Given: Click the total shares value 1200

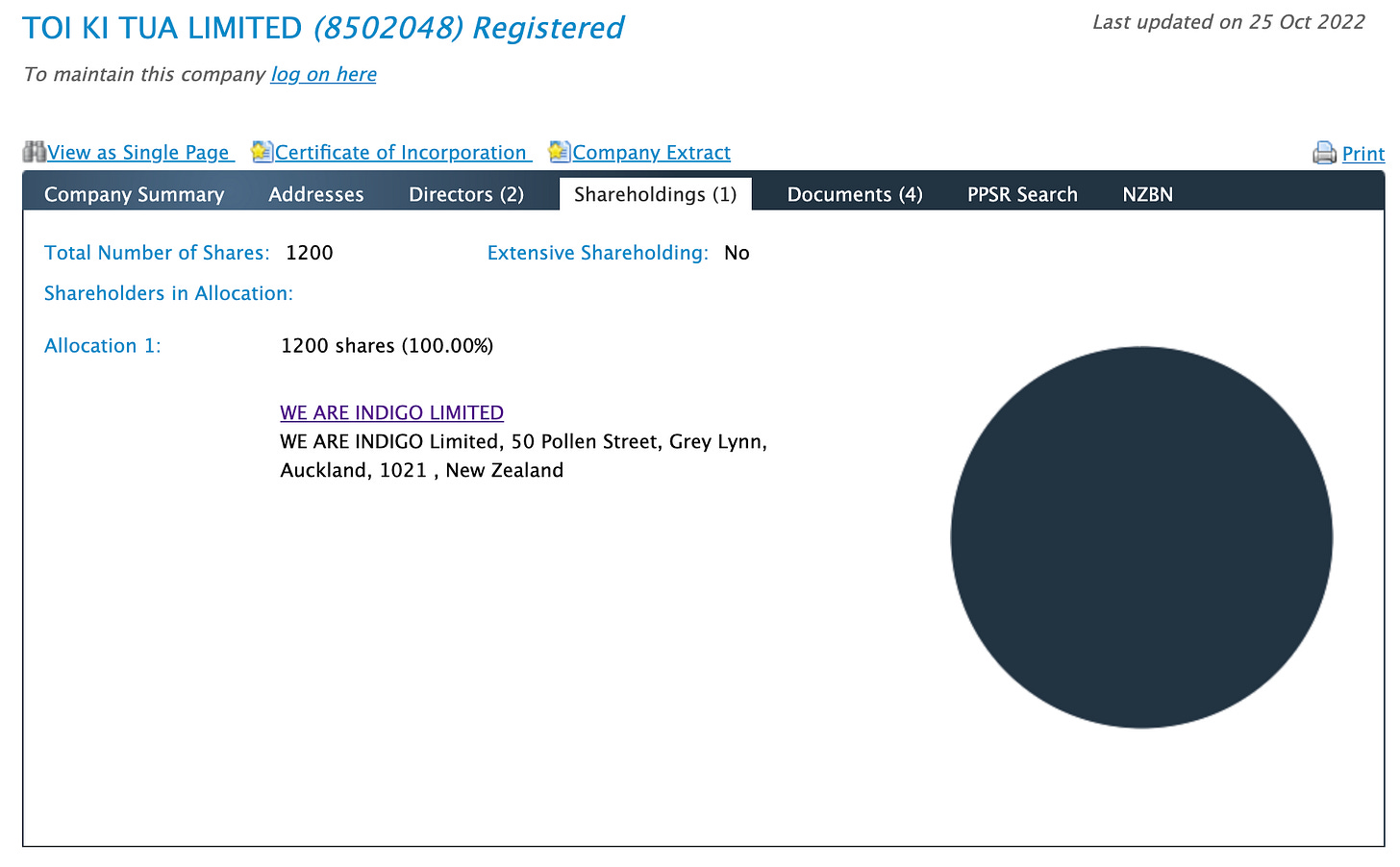Looking at the screenshot, I should coord(310,253).
